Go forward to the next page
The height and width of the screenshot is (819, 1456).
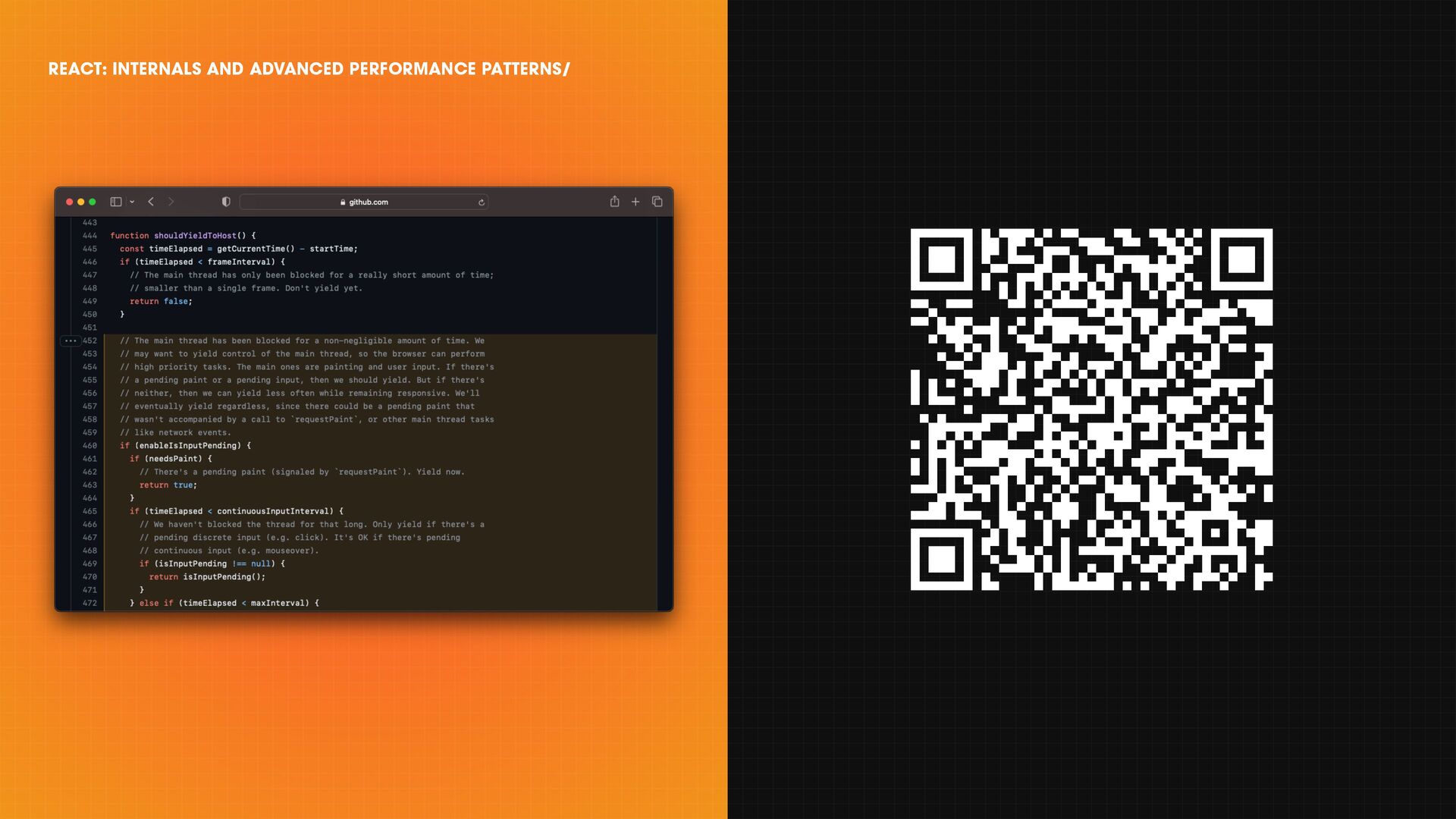pyautogui.click(x=171, y=202)
